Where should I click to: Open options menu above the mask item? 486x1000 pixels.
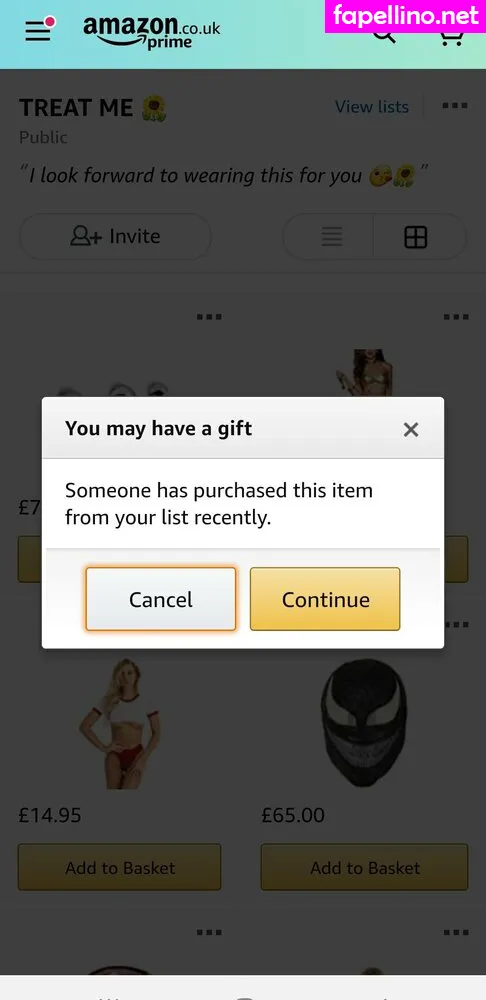point(455,624)
